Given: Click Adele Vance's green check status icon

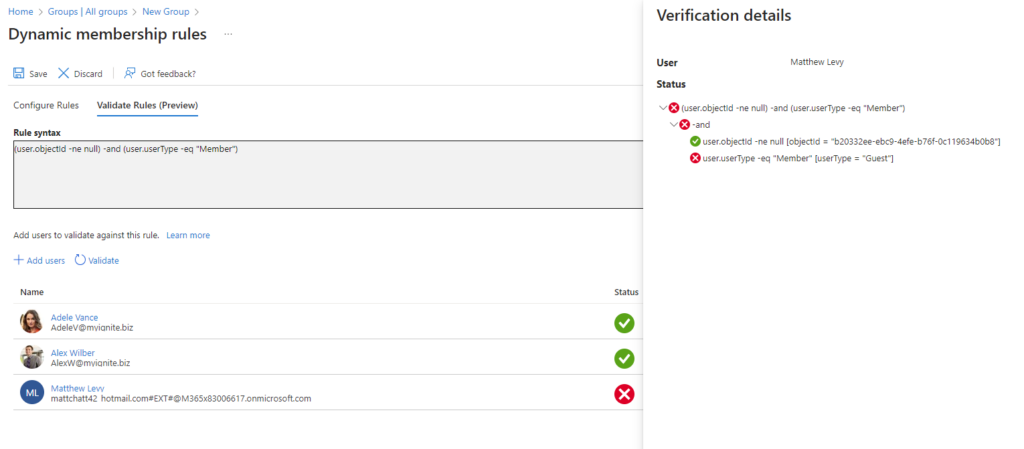Looking at the screenshot, I should coord(624,322).
